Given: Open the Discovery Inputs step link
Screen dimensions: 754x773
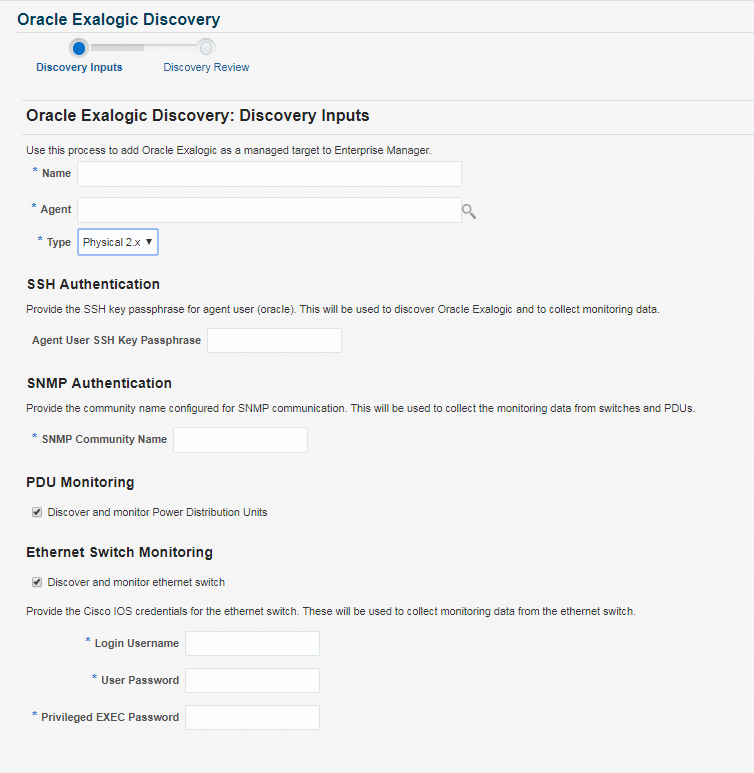Looking at the screenshot, I should (x=79, y=67).
